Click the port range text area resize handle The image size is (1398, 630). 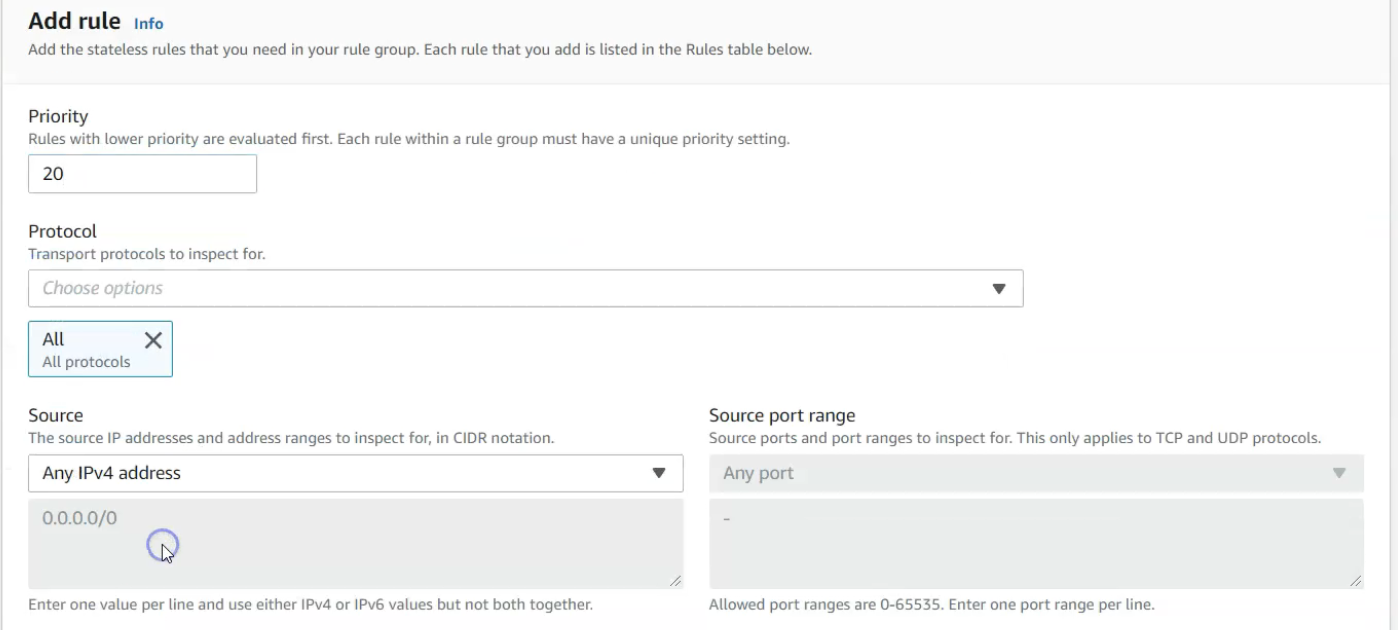(1356, 581)
